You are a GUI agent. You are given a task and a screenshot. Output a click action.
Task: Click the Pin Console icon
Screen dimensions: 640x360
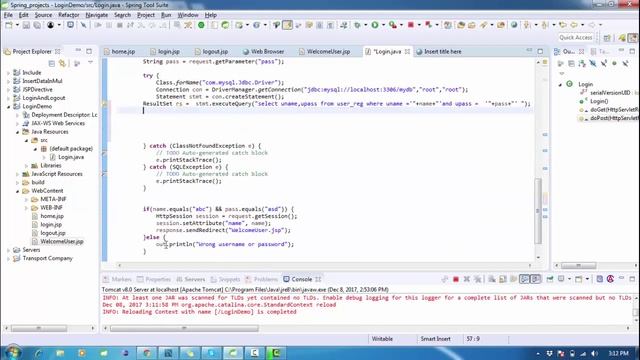point(550,279)
